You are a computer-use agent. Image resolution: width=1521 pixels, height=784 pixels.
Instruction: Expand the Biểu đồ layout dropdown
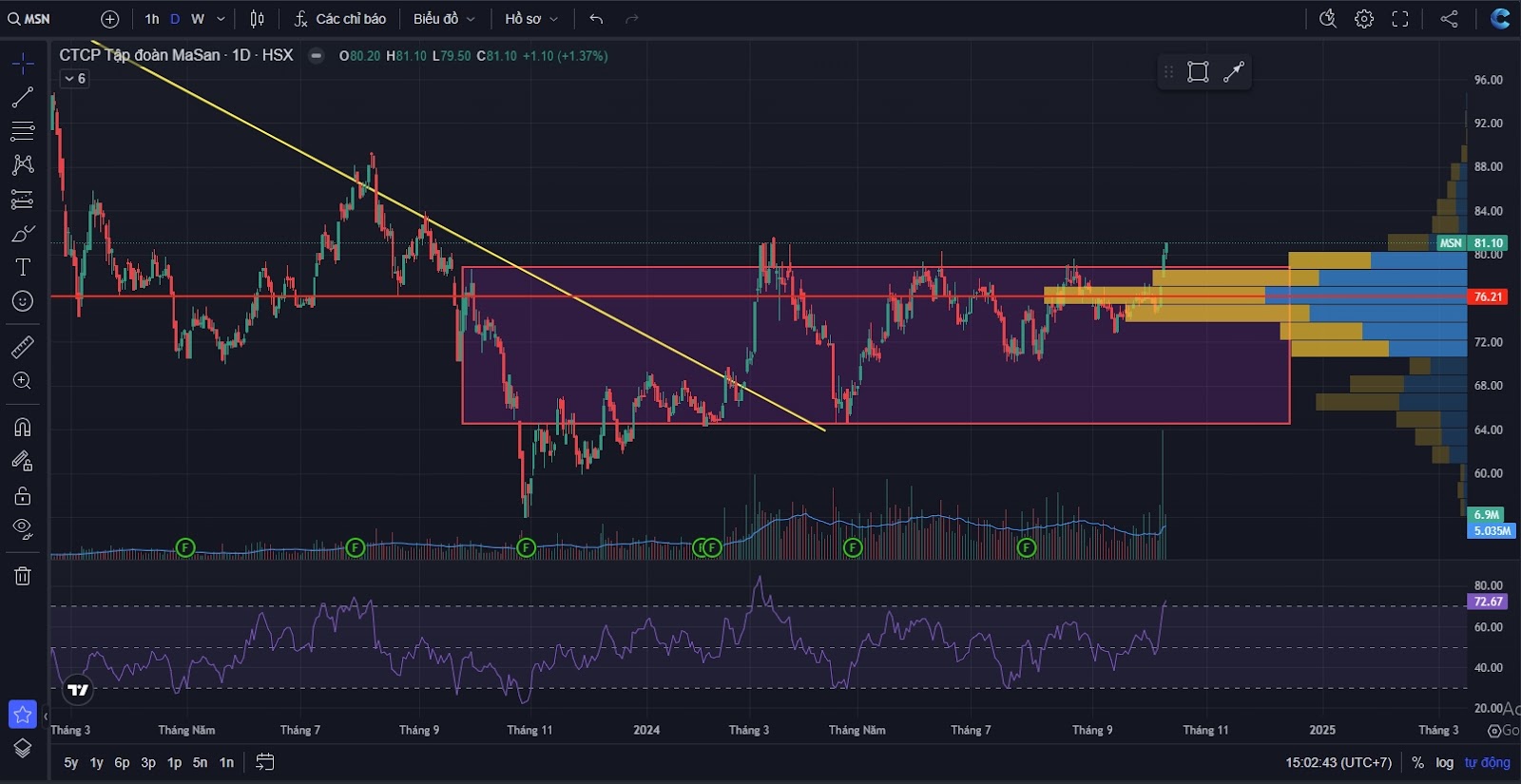(444, 19)
